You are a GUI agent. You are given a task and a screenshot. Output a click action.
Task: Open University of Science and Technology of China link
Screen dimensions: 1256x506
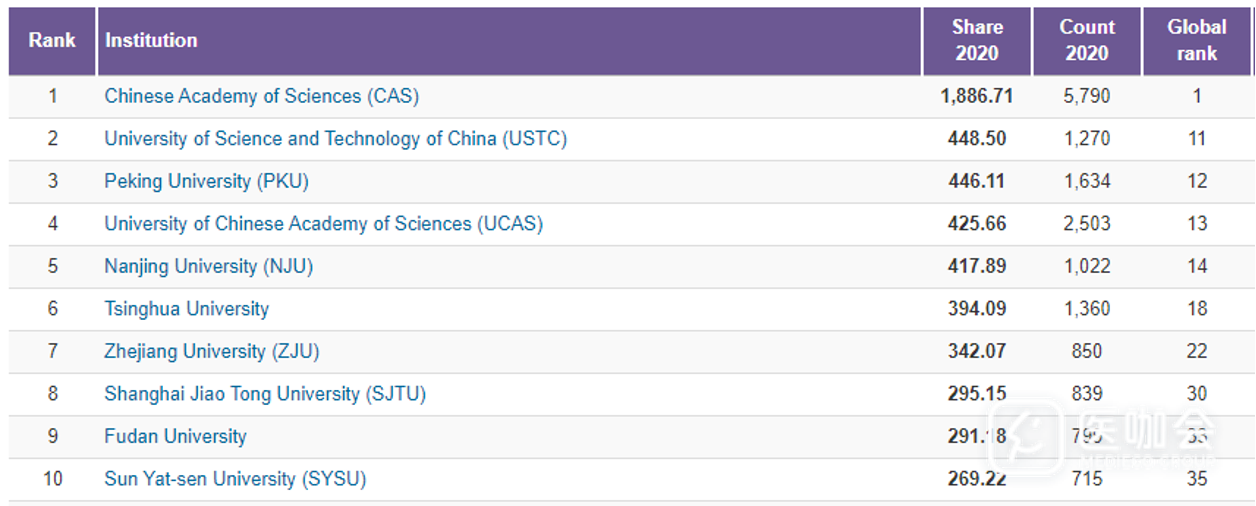point(335,139)
